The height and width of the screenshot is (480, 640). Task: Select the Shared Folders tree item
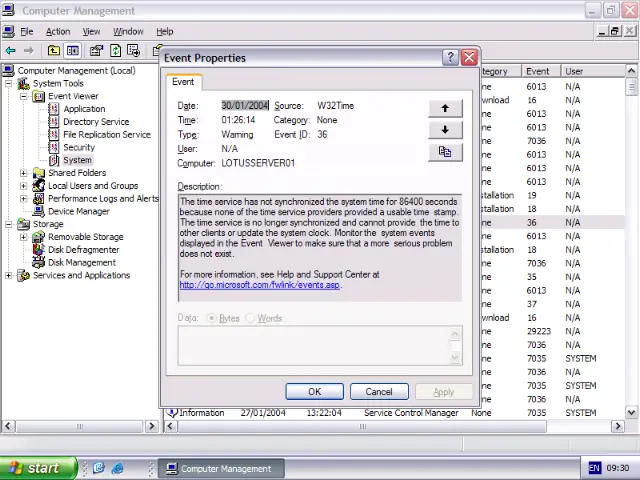pyautogui.click(x=77, y=173)
